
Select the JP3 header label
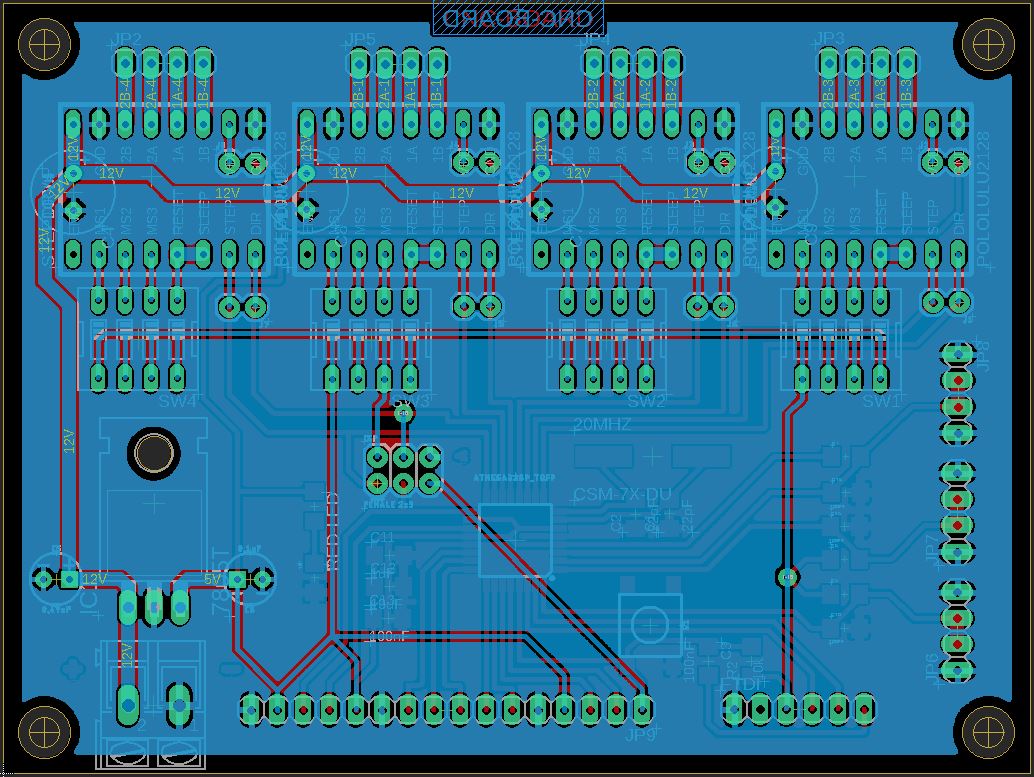830,39
